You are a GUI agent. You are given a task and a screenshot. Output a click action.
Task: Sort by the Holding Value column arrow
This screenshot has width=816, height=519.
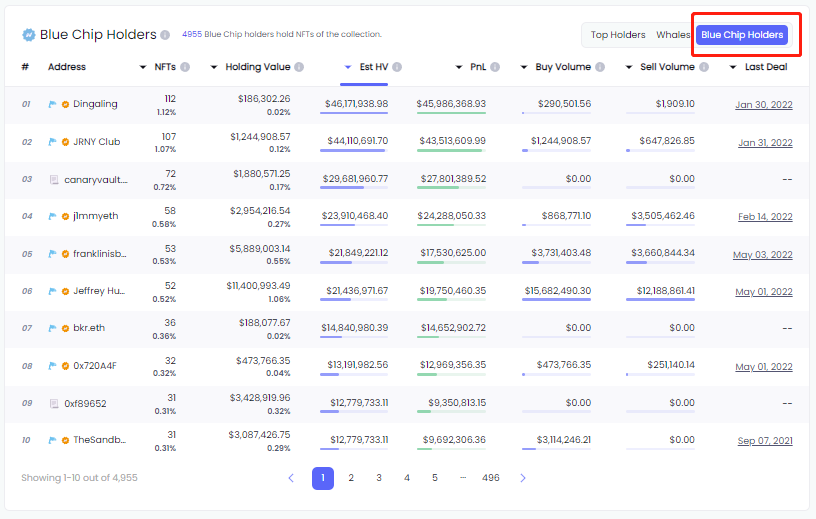tap(213, 67)
